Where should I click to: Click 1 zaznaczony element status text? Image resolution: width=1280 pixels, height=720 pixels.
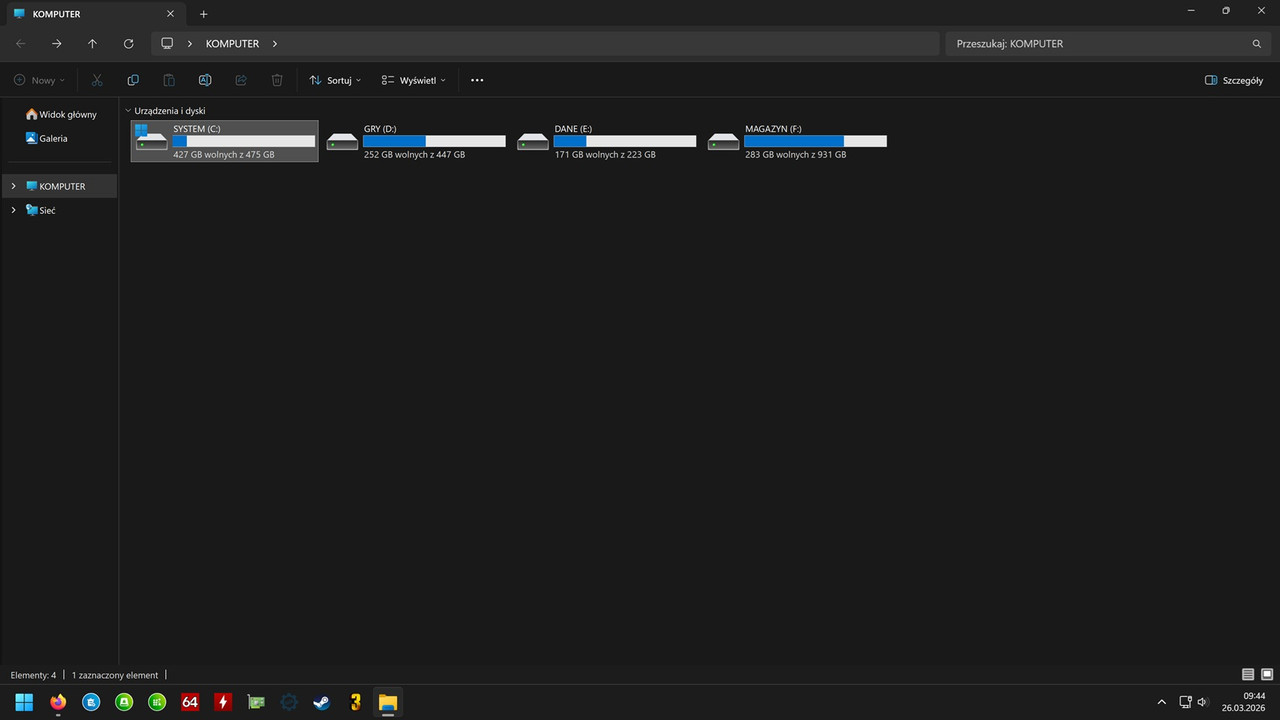115,675
